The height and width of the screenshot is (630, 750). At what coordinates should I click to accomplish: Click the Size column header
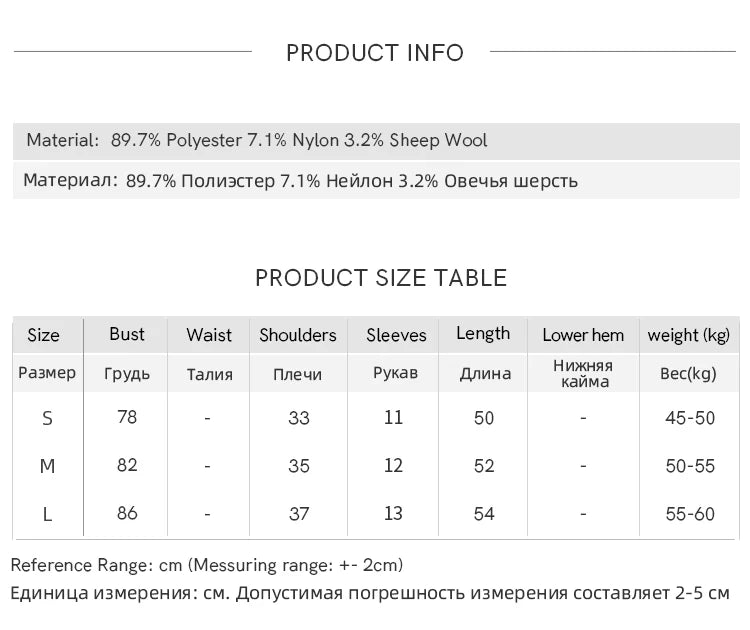(x=44, y=335)
